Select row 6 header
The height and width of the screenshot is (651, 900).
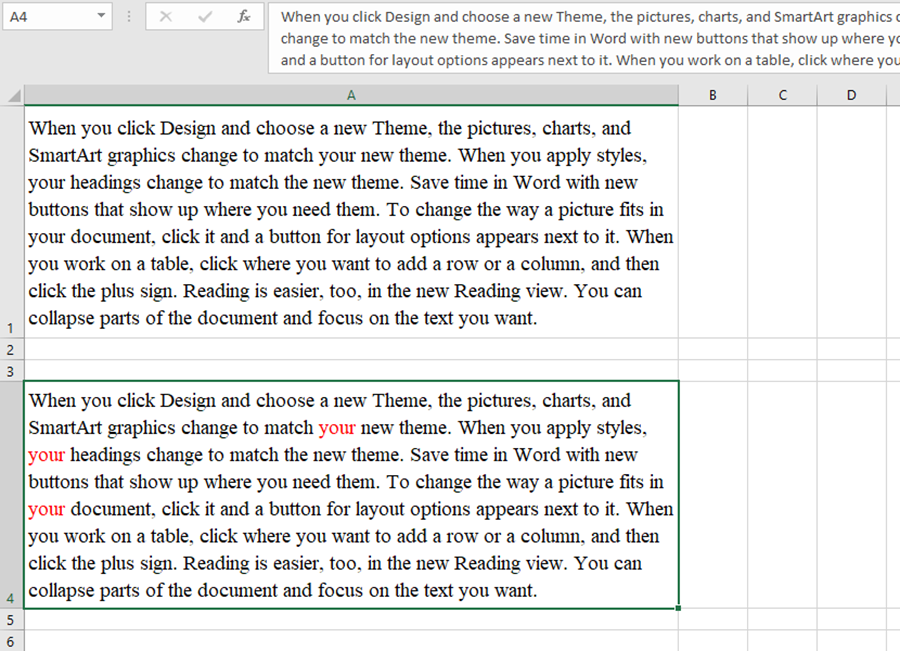pyautogui.click(x=11, y=641)
